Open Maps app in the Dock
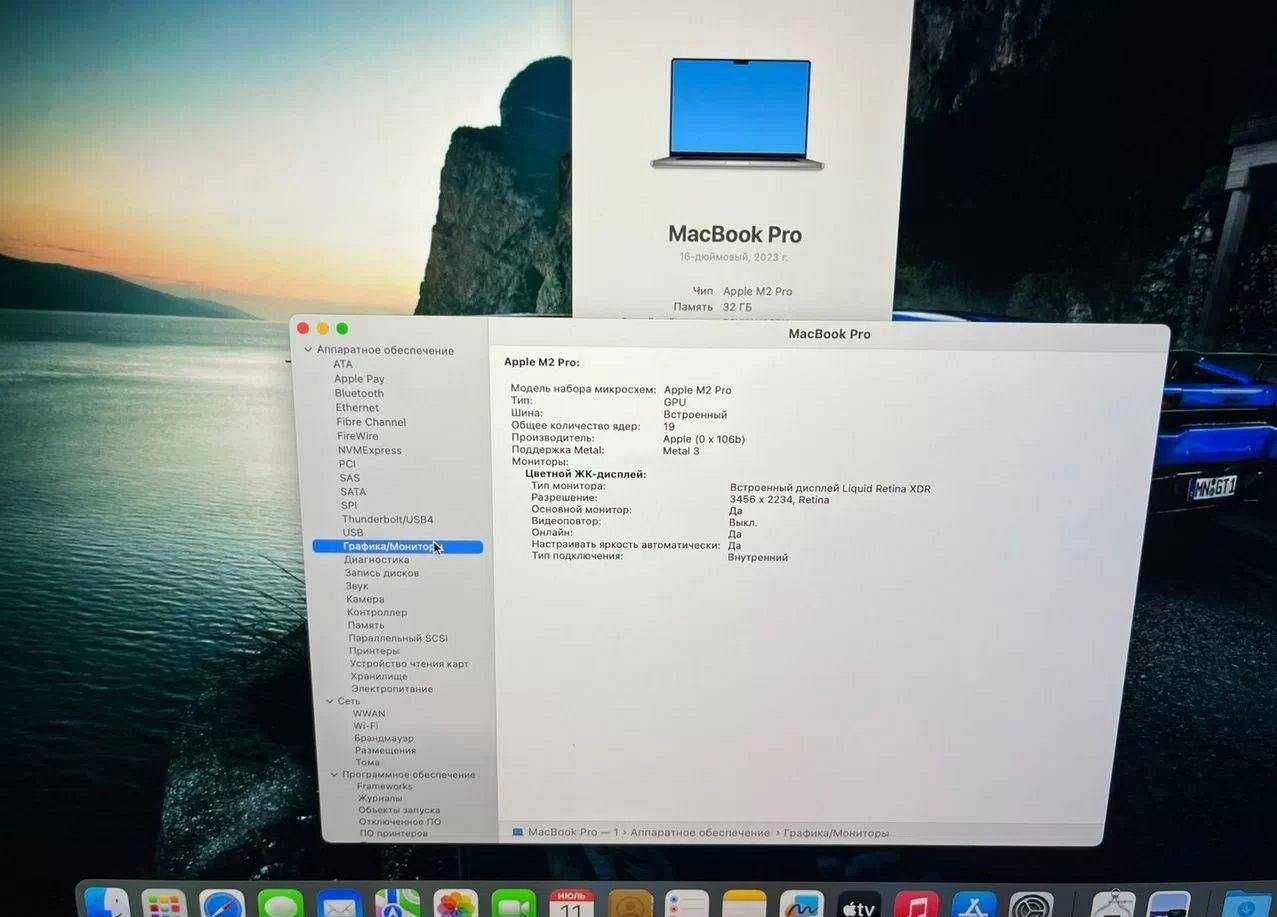The width and height of the screenshot is (1277, 917). 397,905
